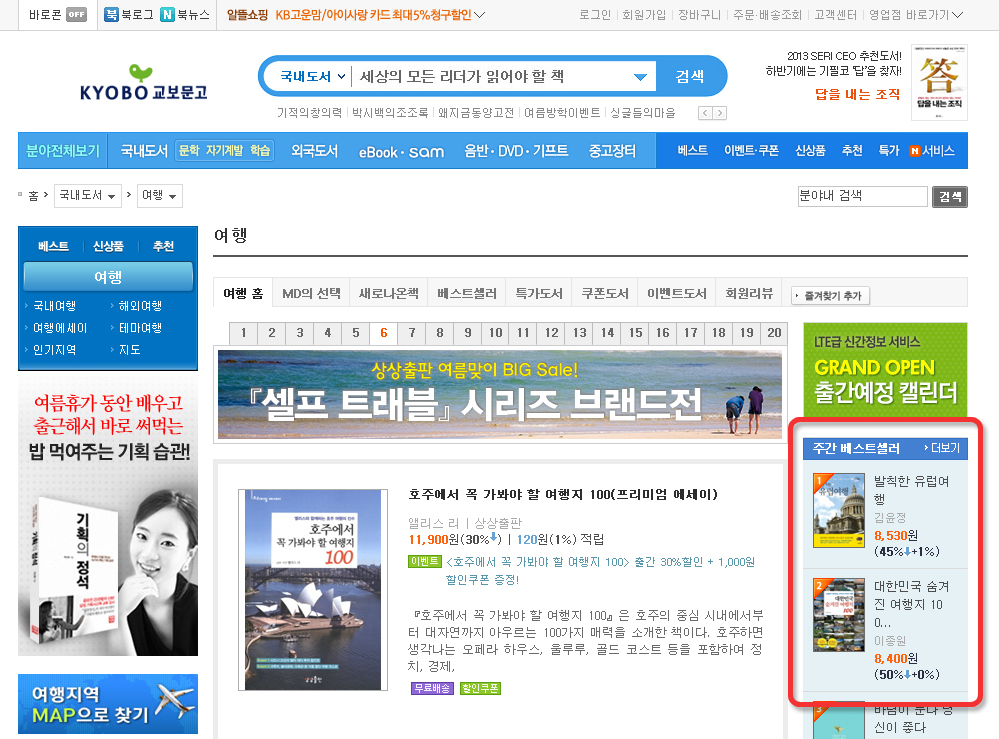Open the 분야전체보기 menu
Viewport: 999px width, 739px height.
pos(62,151)
